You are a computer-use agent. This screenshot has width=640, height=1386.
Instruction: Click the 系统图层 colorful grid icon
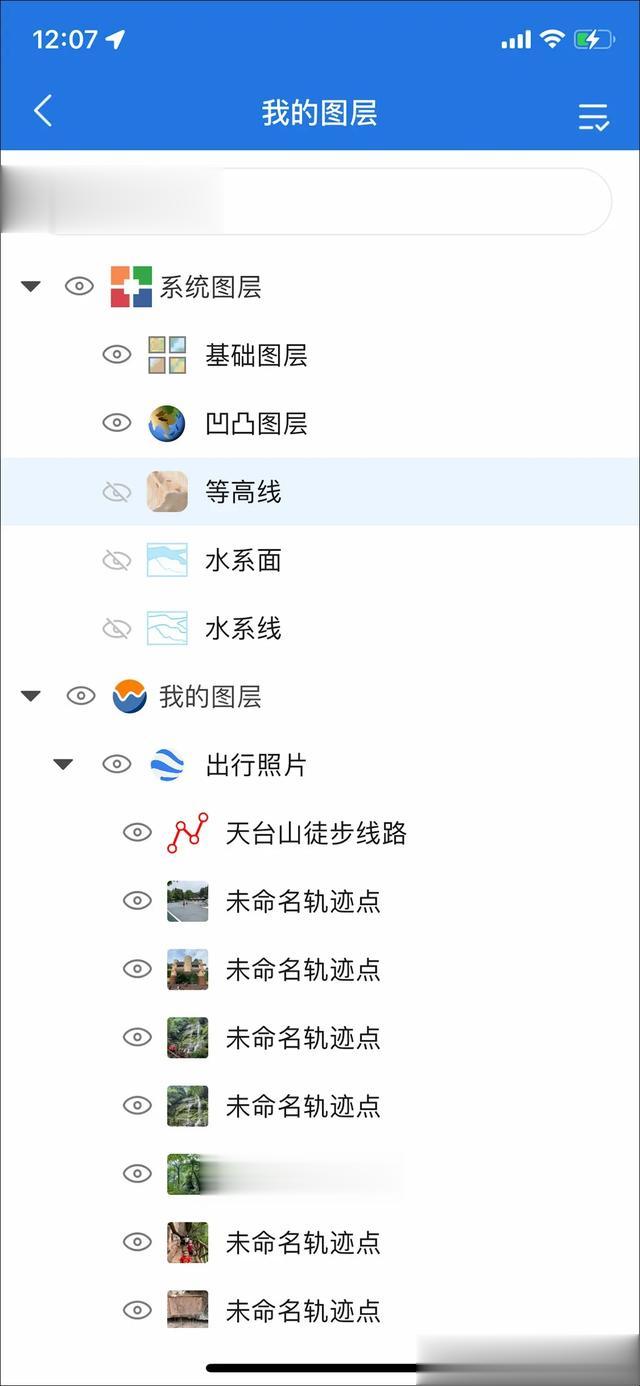click(131, 287)
